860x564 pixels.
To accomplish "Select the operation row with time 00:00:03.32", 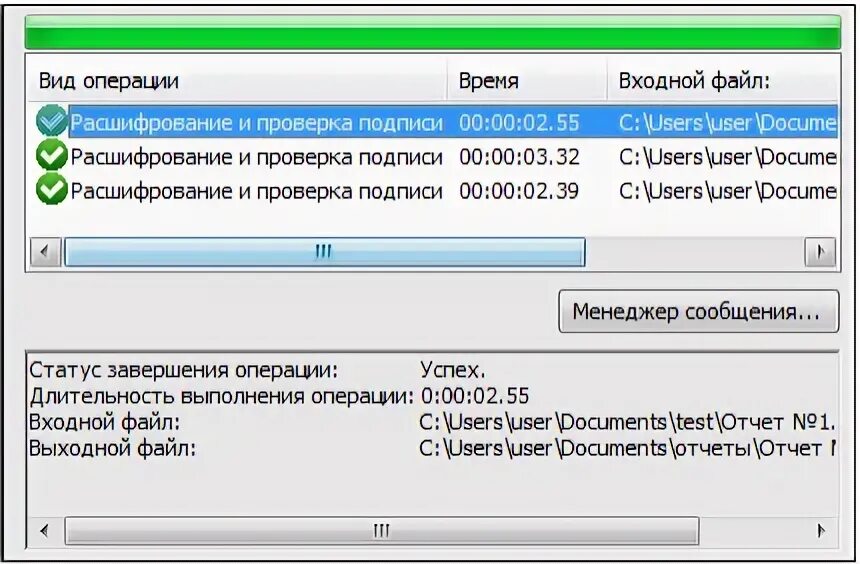I will click(433, 156).
